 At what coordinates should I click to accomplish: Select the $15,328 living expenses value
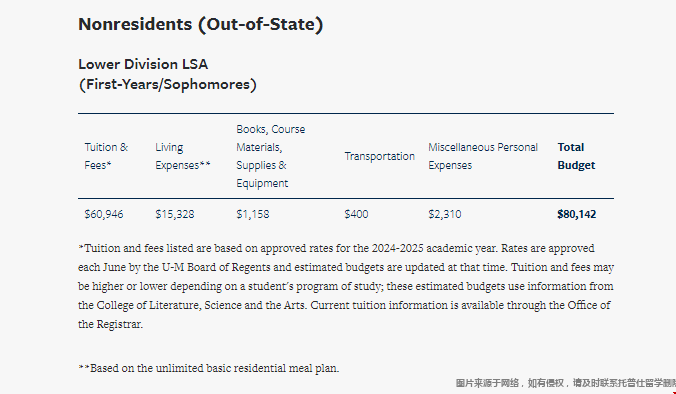click(175, 214)
